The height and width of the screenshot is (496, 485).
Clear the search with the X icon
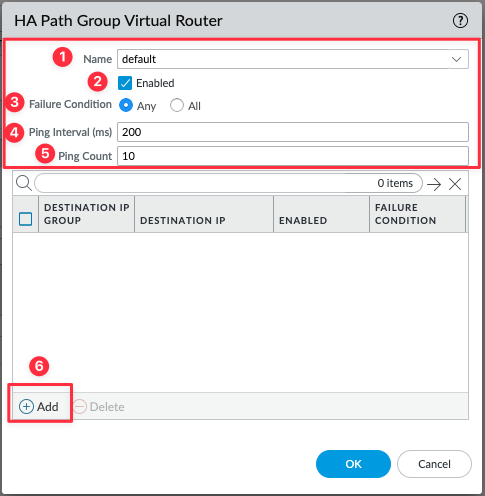tap(455, 184)
